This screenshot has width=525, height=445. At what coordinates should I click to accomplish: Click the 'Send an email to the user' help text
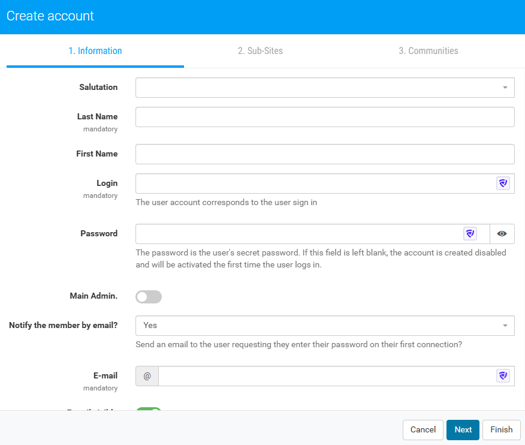click(x=299, y=345)
